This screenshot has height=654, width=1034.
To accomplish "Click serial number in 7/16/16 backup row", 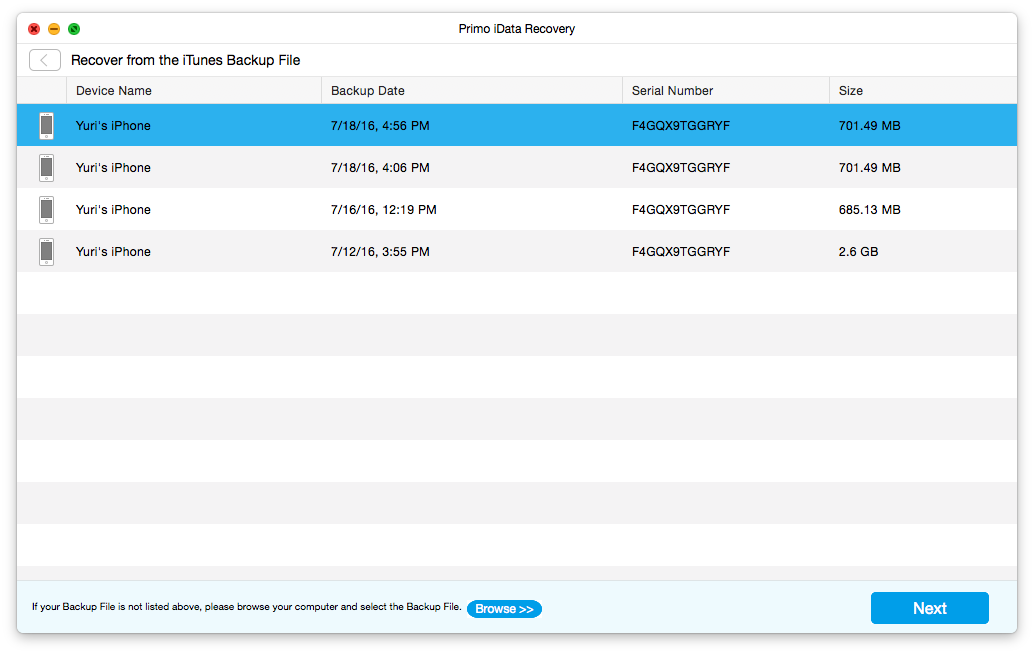I will (x=681, y=210).
